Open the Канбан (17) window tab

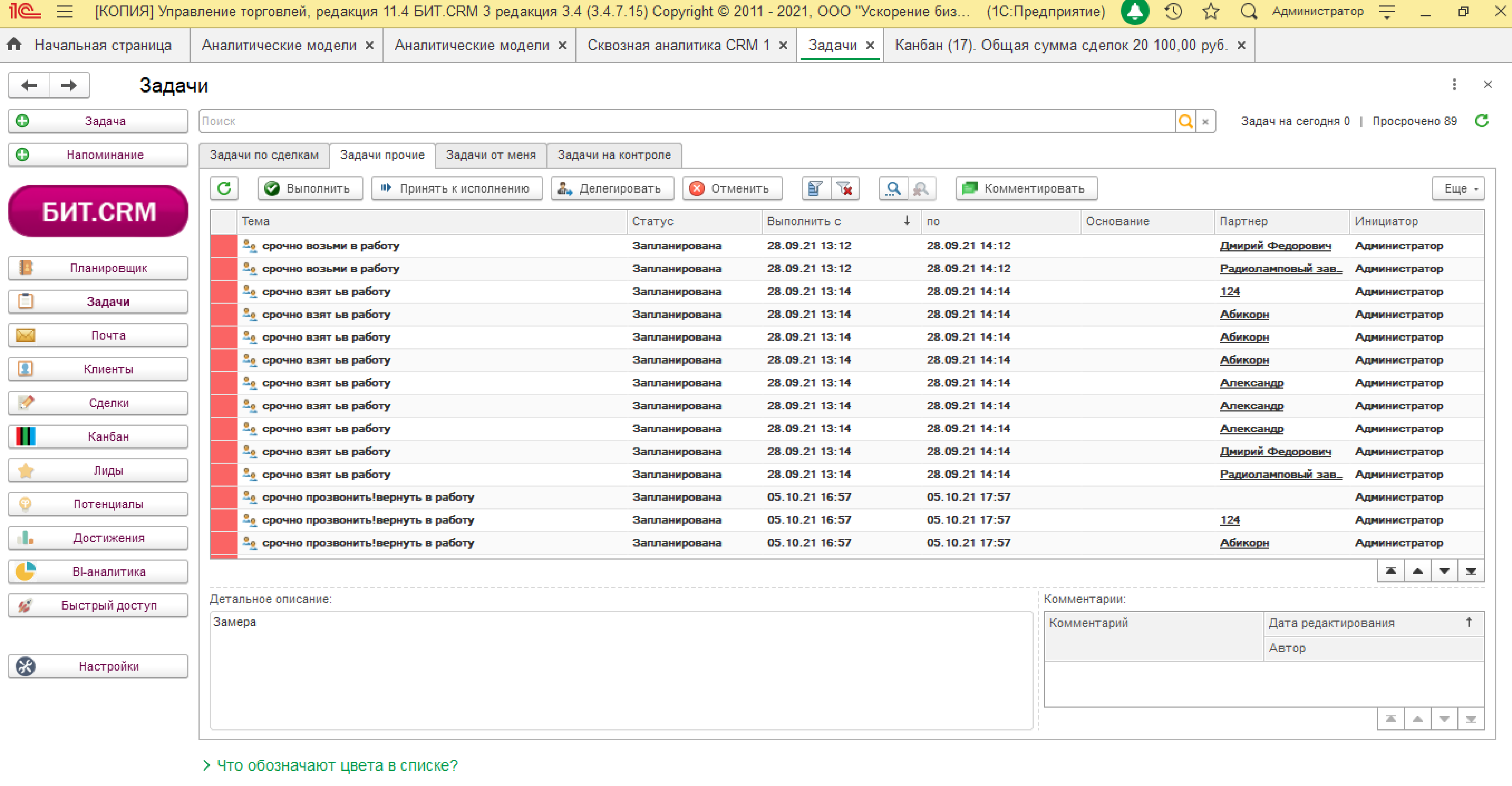pos(1061,45)
